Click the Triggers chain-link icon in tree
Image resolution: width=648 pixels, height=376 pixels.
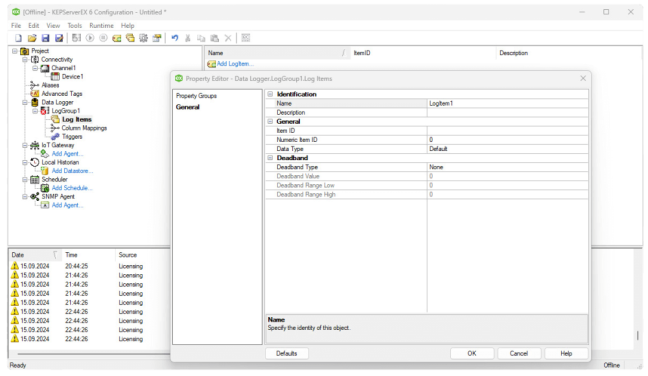point(55,136)
